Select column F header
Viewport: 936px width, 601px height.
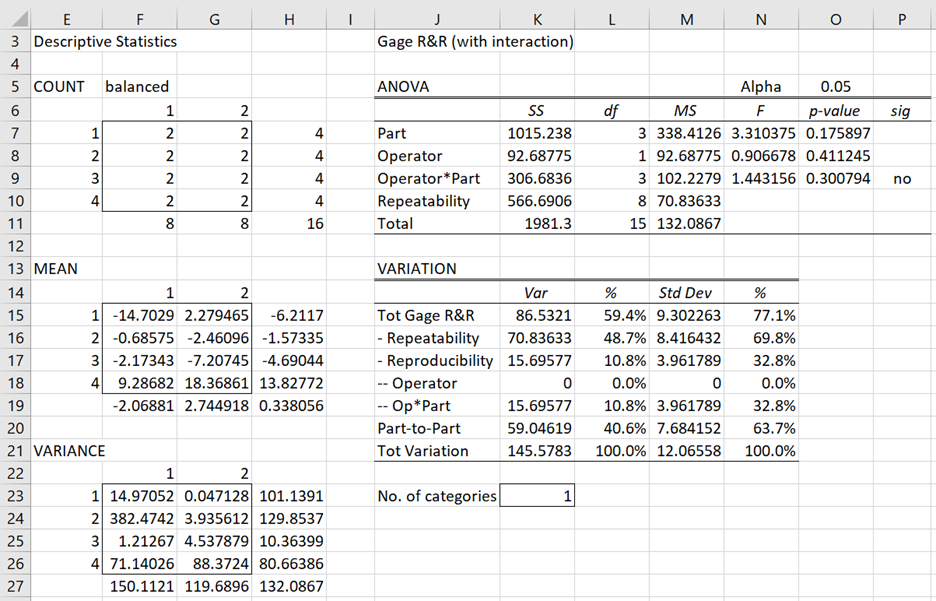140,20
